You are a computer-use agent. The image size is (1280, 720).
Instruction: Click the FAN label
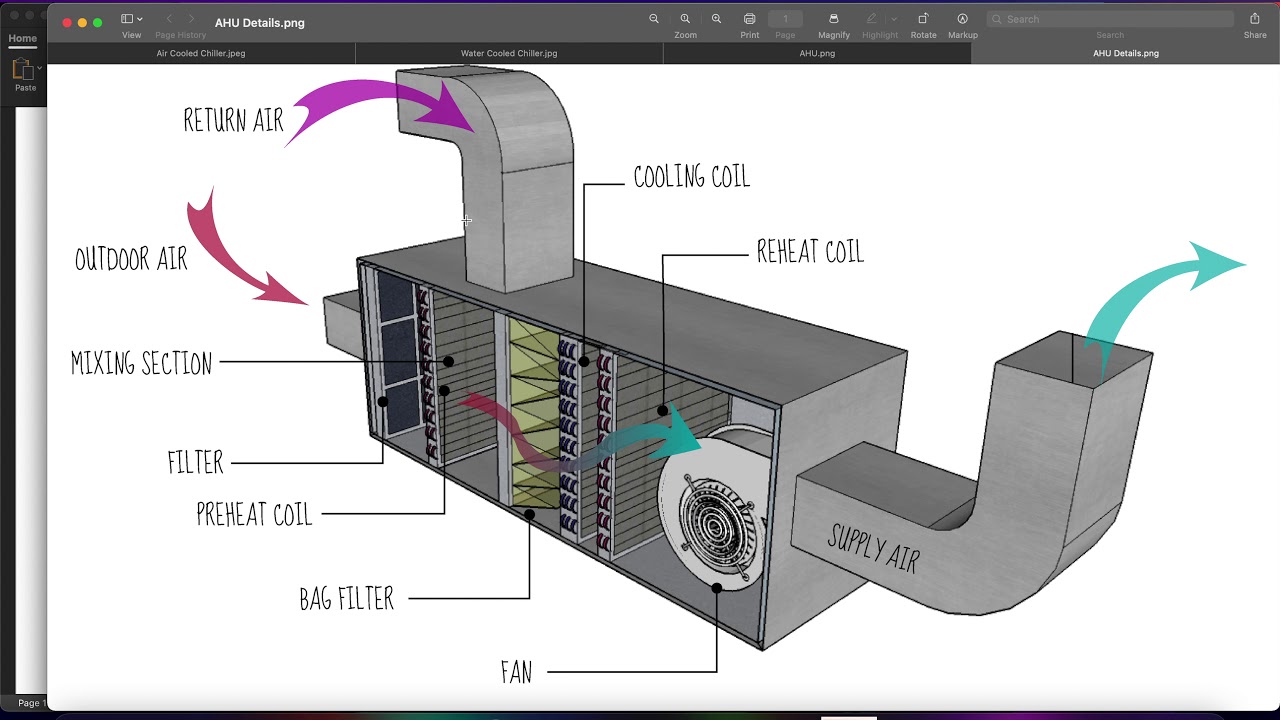pyautogui.click(x=517, y=673)
